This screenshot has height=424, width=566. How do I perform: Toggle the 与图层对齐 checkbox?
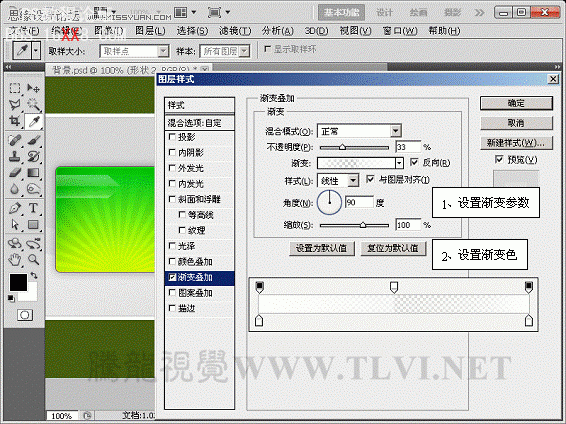370,179
